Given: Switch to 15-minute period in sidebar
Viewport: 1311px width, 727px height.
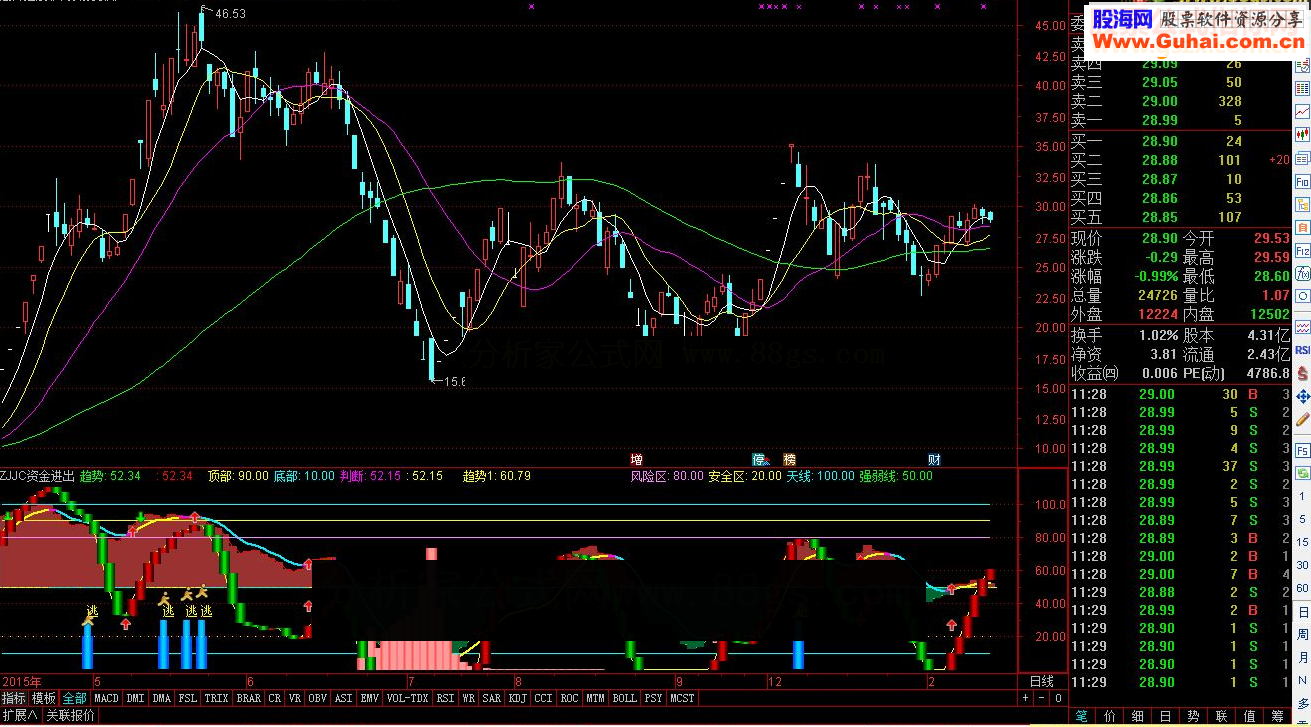Looking at the screenshot, I should tap(1302, 541).
